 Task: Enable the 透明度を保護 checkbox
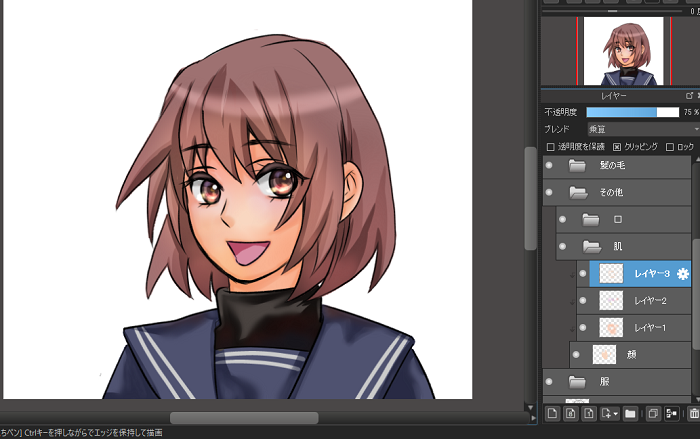tap(550, 147)
